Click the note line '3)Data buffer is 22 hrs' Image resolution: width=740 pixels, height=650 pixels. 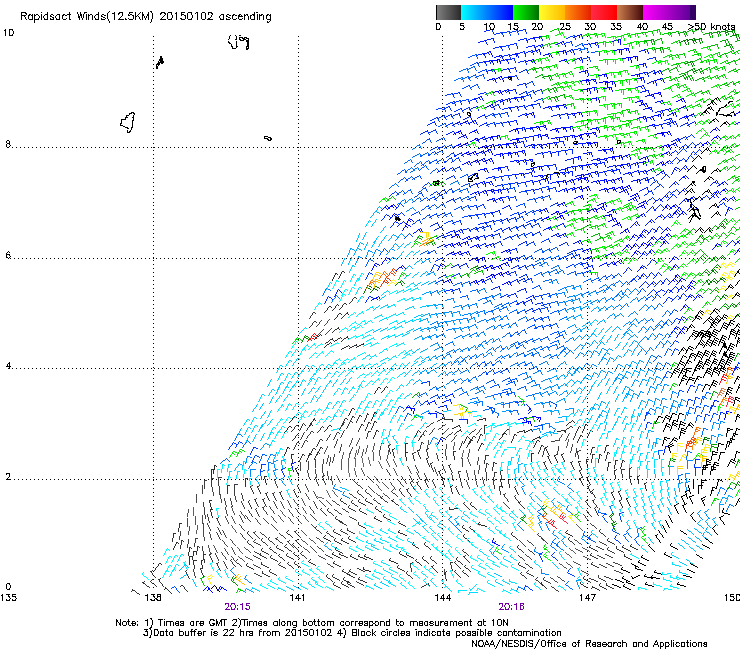pyautogui.click(x=352, y=633)
